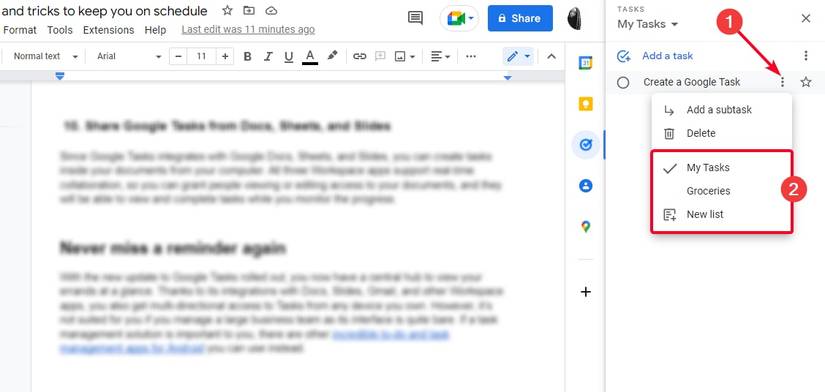Click the Never miss a reminder again heading

173,248
